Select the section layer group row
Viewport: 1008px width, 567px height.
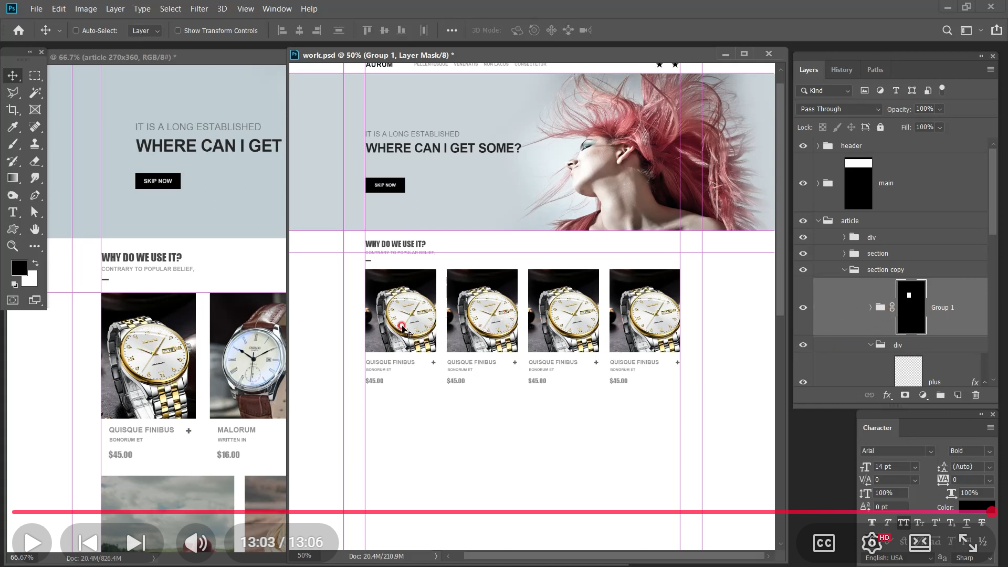[900, 253]
